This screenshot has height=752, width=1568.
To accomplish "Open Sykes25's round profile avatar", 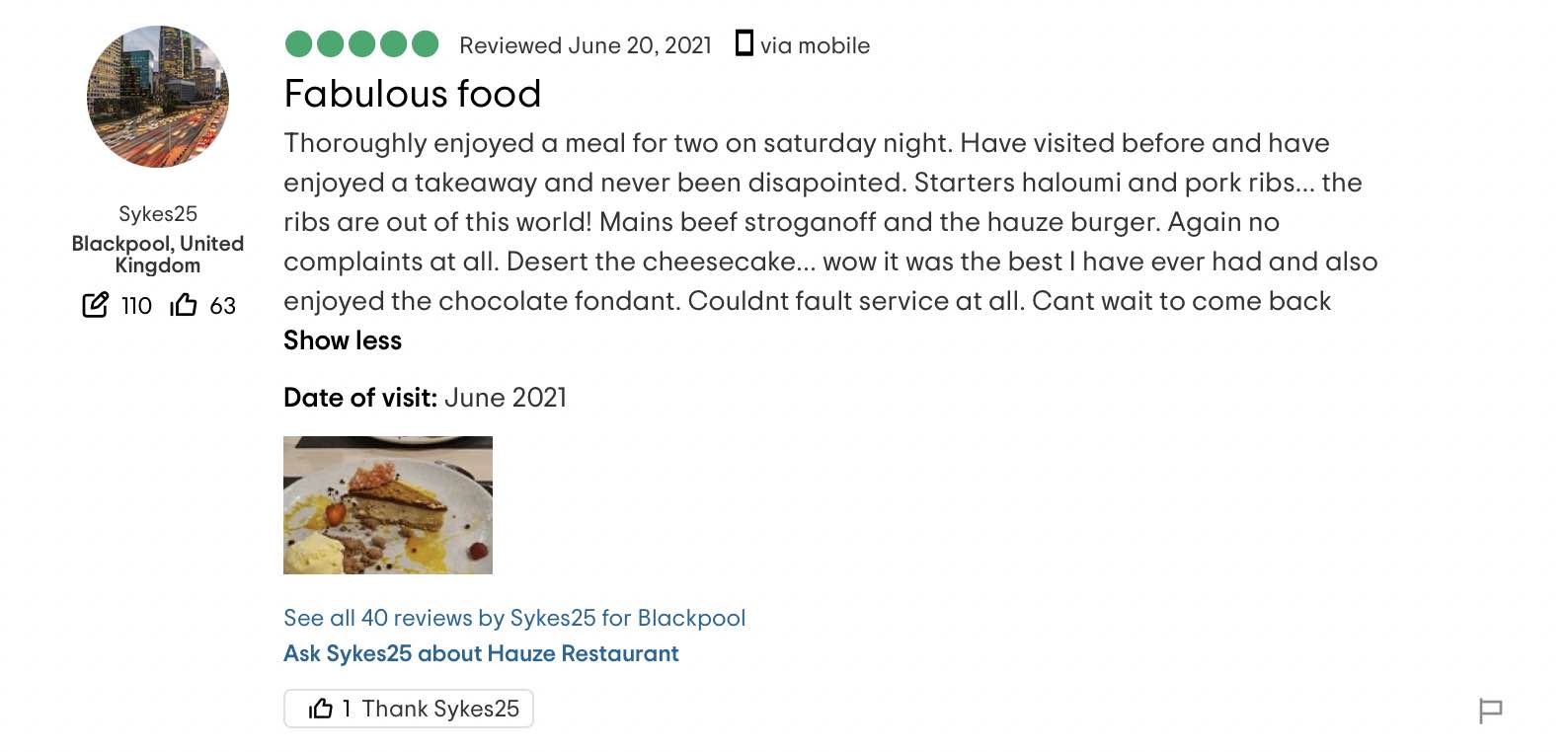I will (x=158, y=97).
